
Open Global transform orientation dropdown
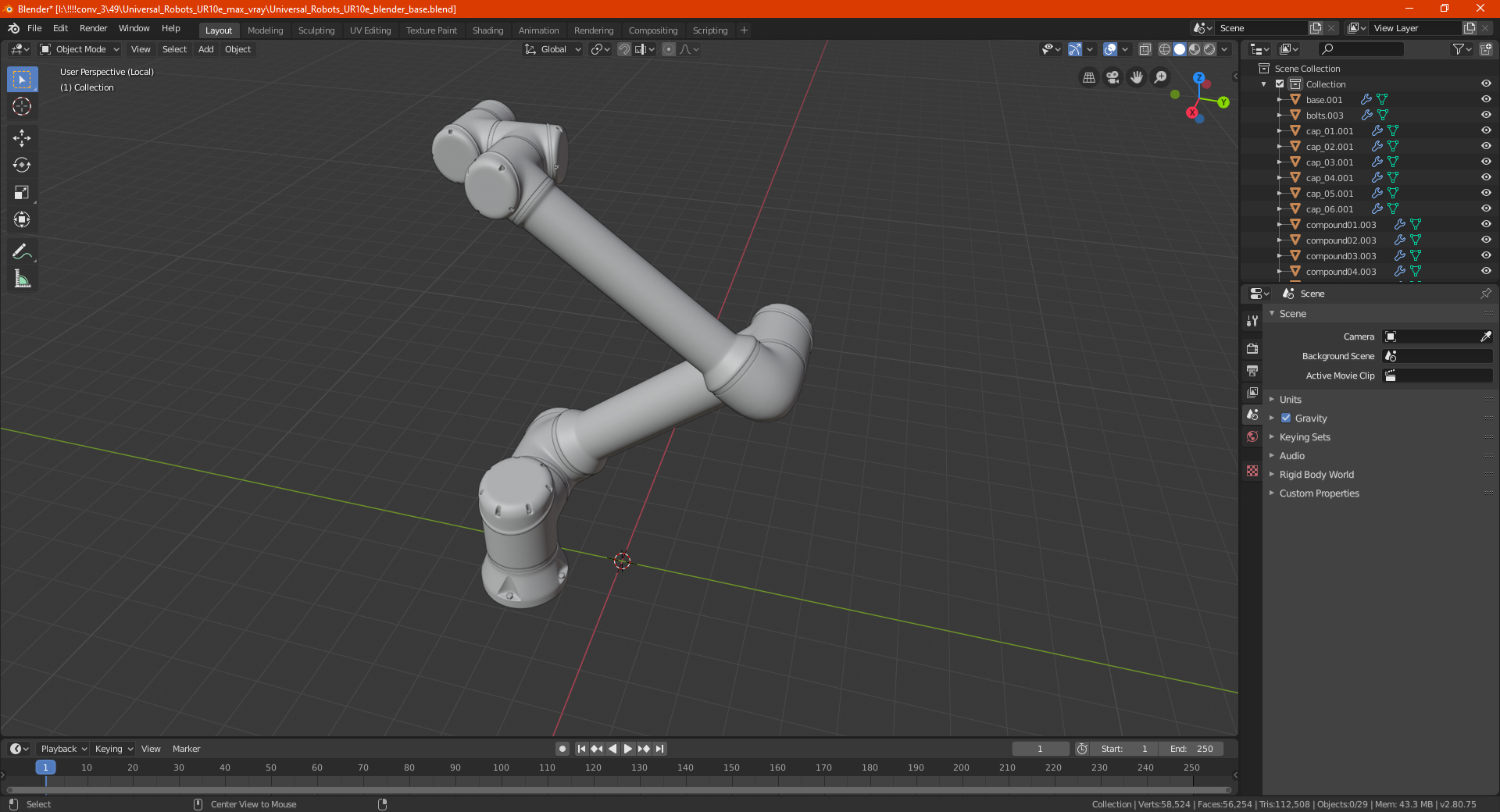click(552, 49)
